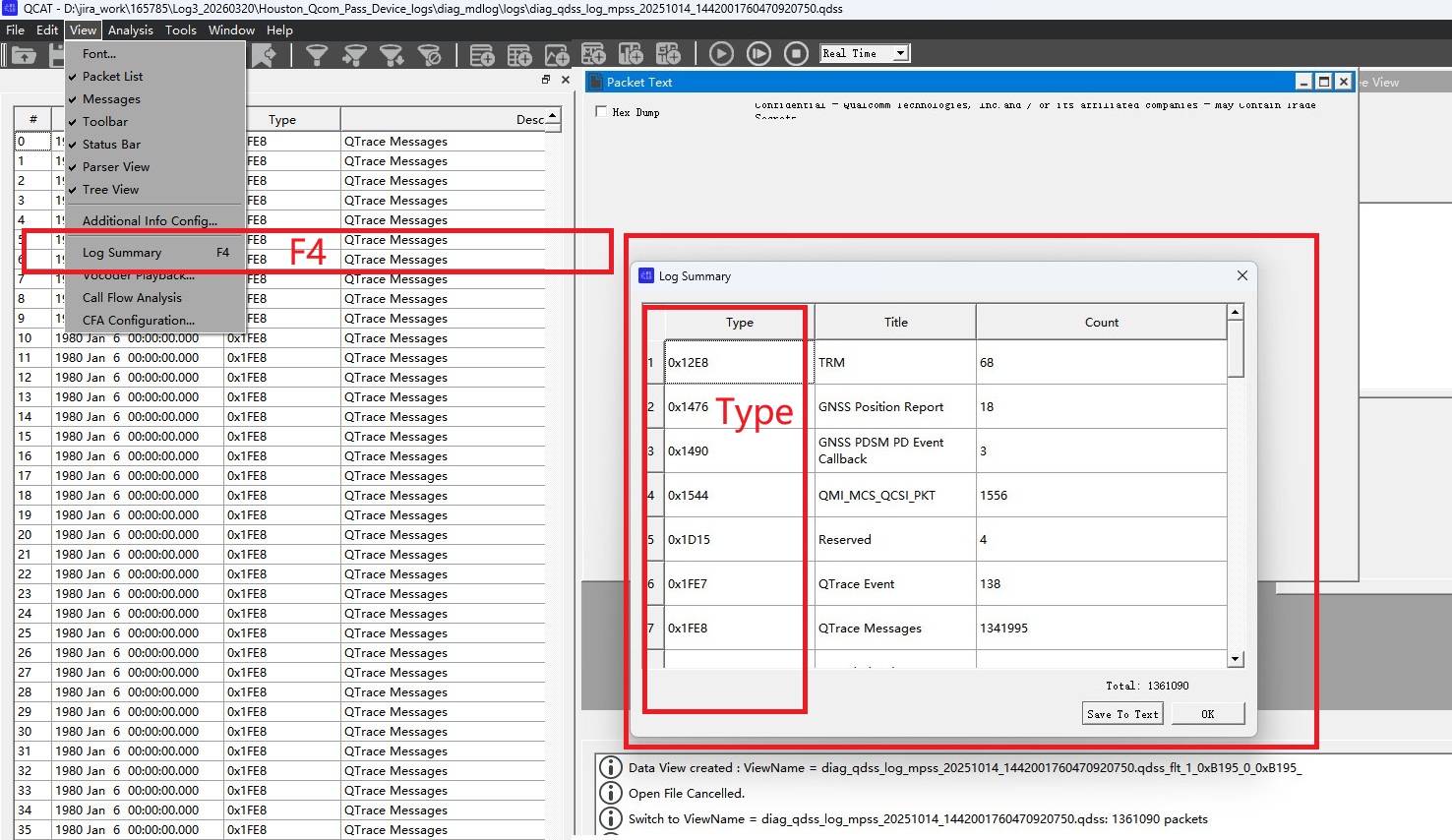Click the add graph view toolbar icon
The width and height of the screenshot is (1452, 840).
[557, 55]
